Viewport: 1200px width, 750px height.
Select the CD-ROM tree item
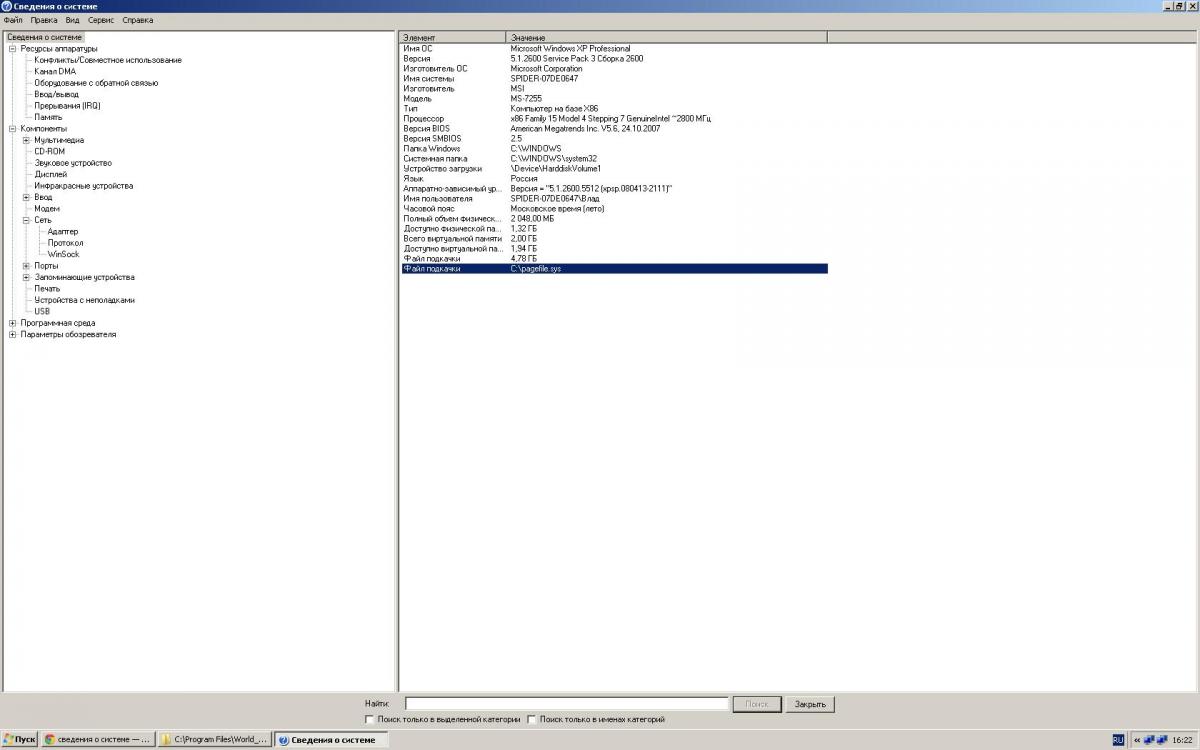[x=50, y=152]
